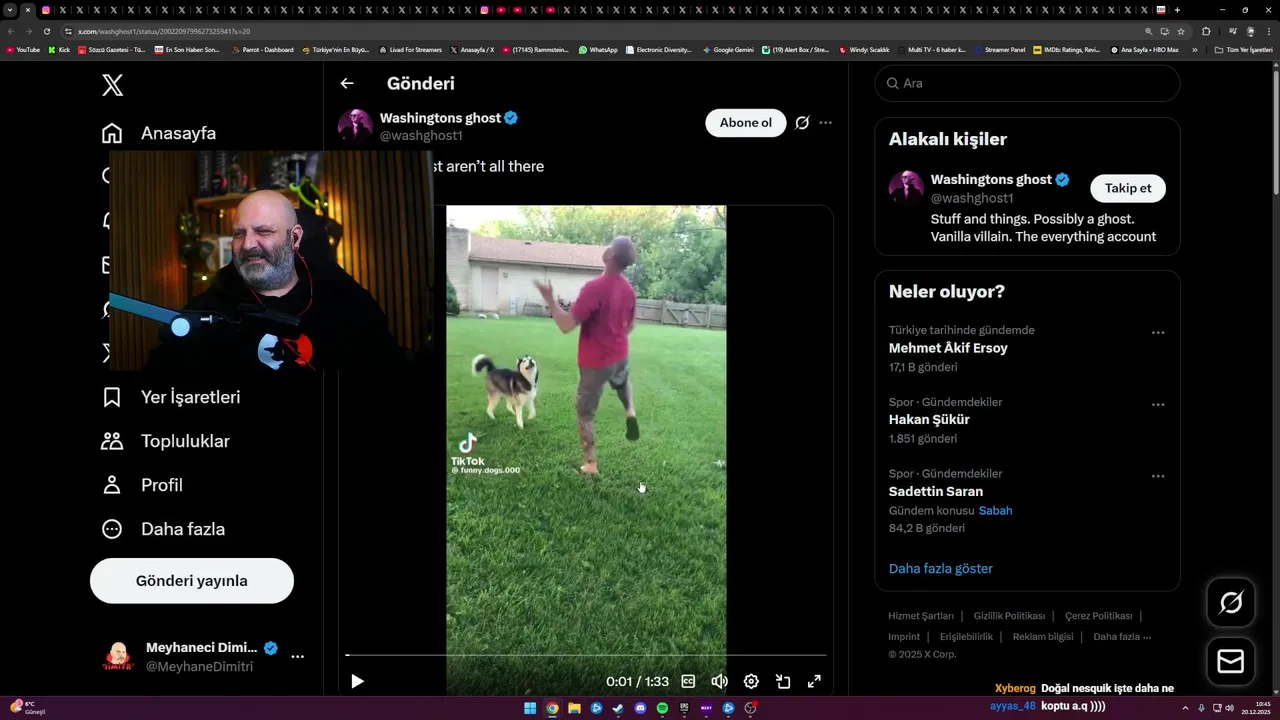Open the YouTube bookmark

pyautogui.click(x=23, y=49)
